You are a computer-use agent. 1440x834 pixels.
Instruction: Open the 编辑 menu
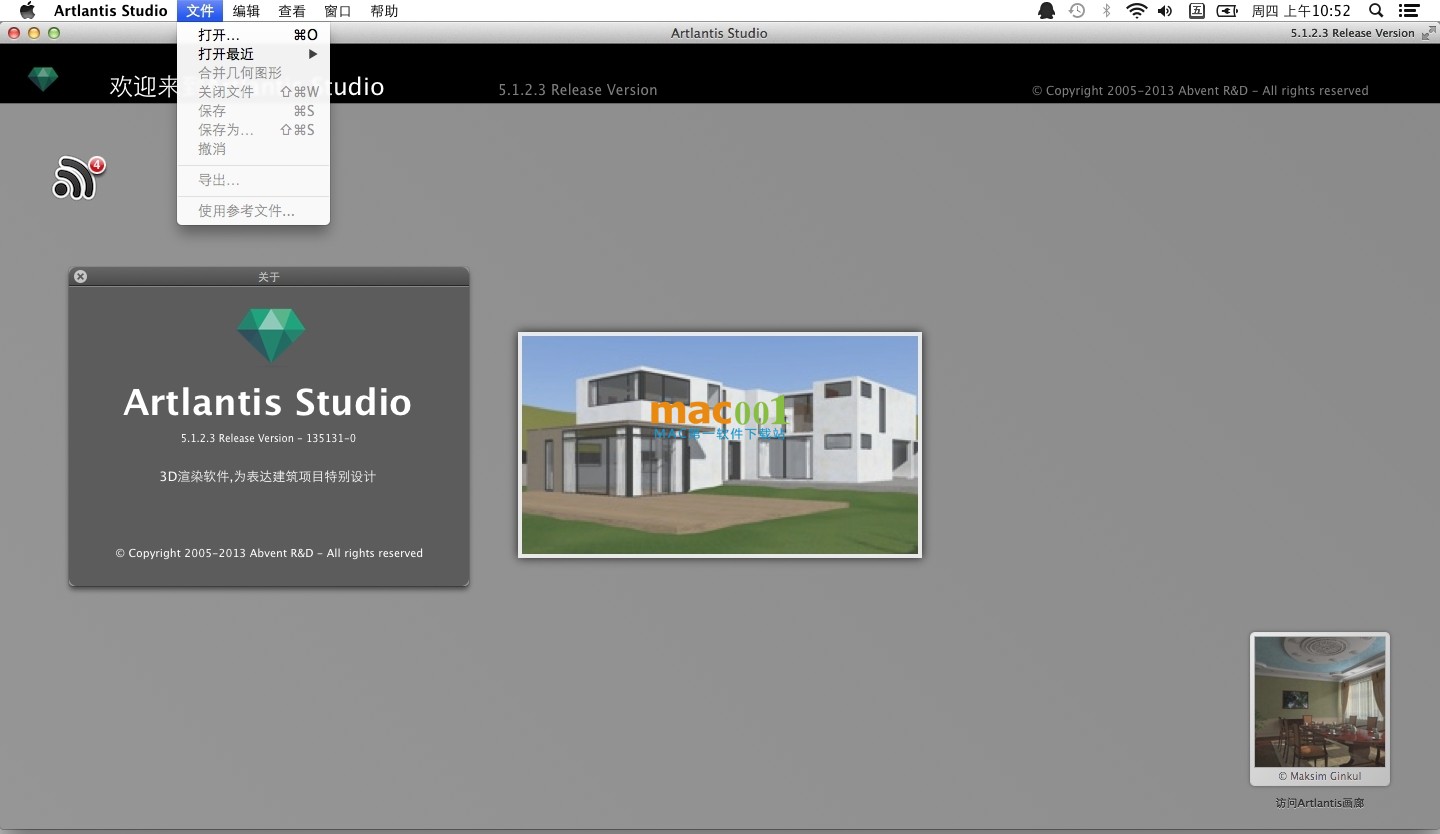246,11
